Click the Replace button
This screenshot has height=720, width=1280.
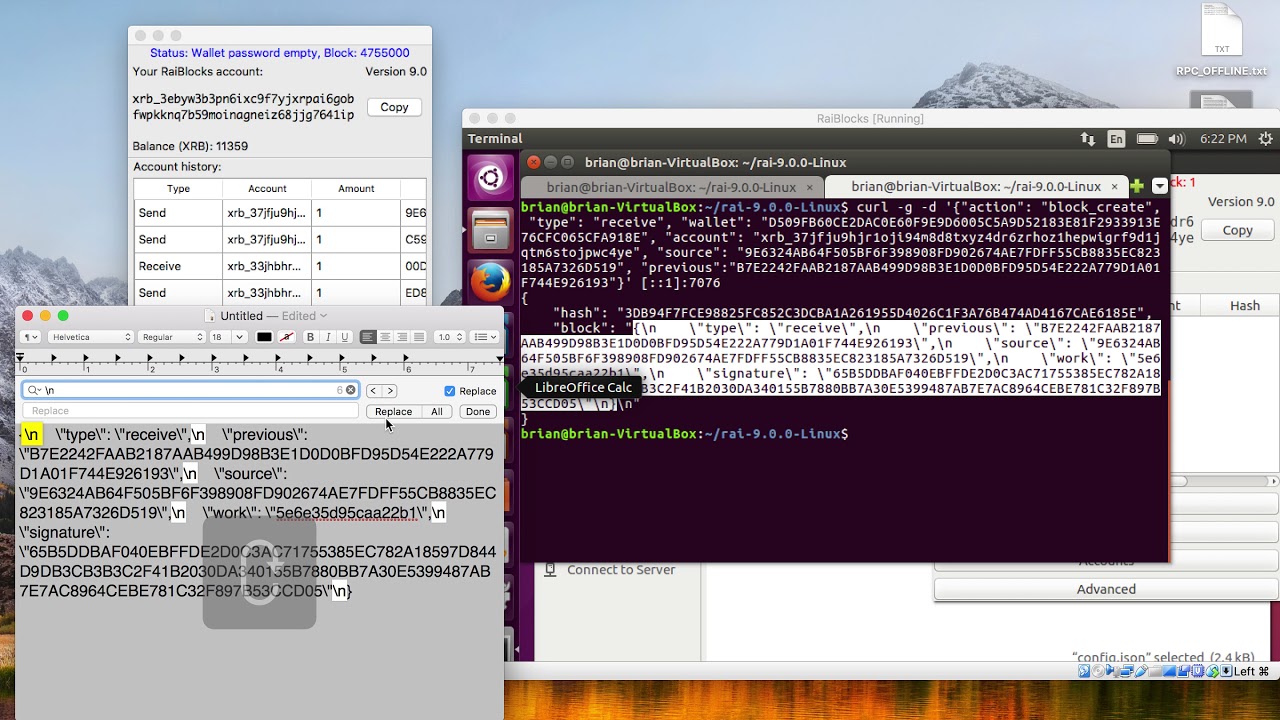tap(393, 411)
